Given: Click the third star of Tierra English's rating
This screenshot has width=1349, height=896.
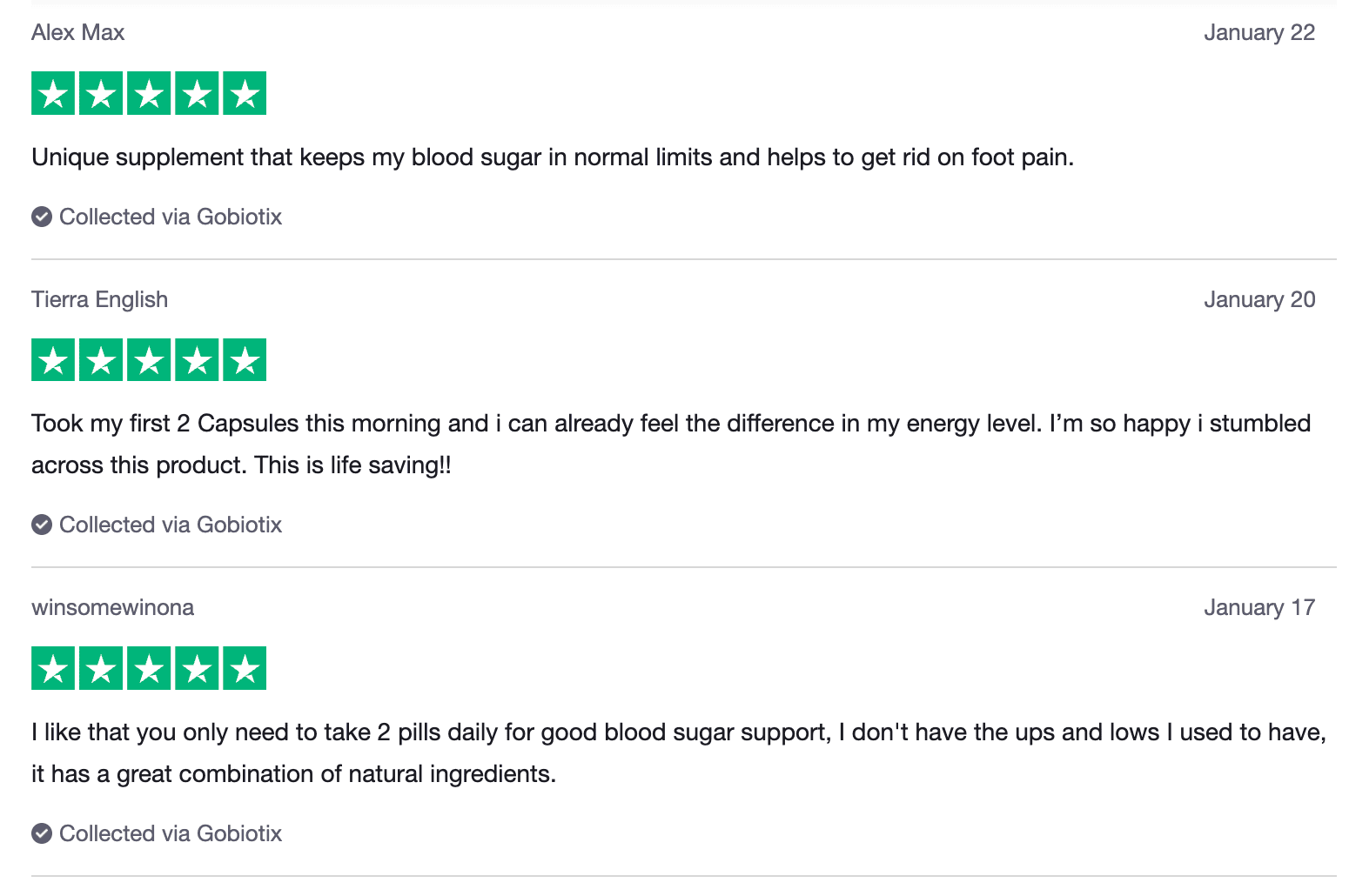Looking at the screenshot, I should coord(149,360).
